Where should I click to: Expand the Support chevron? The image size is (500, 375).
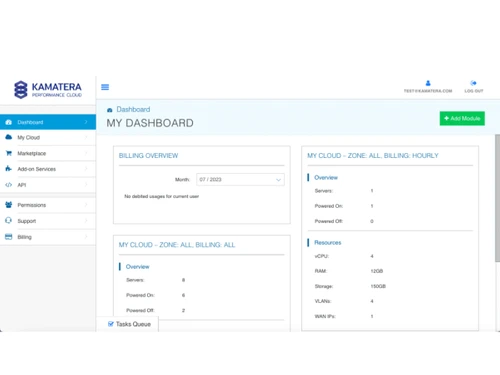point(86,221)
